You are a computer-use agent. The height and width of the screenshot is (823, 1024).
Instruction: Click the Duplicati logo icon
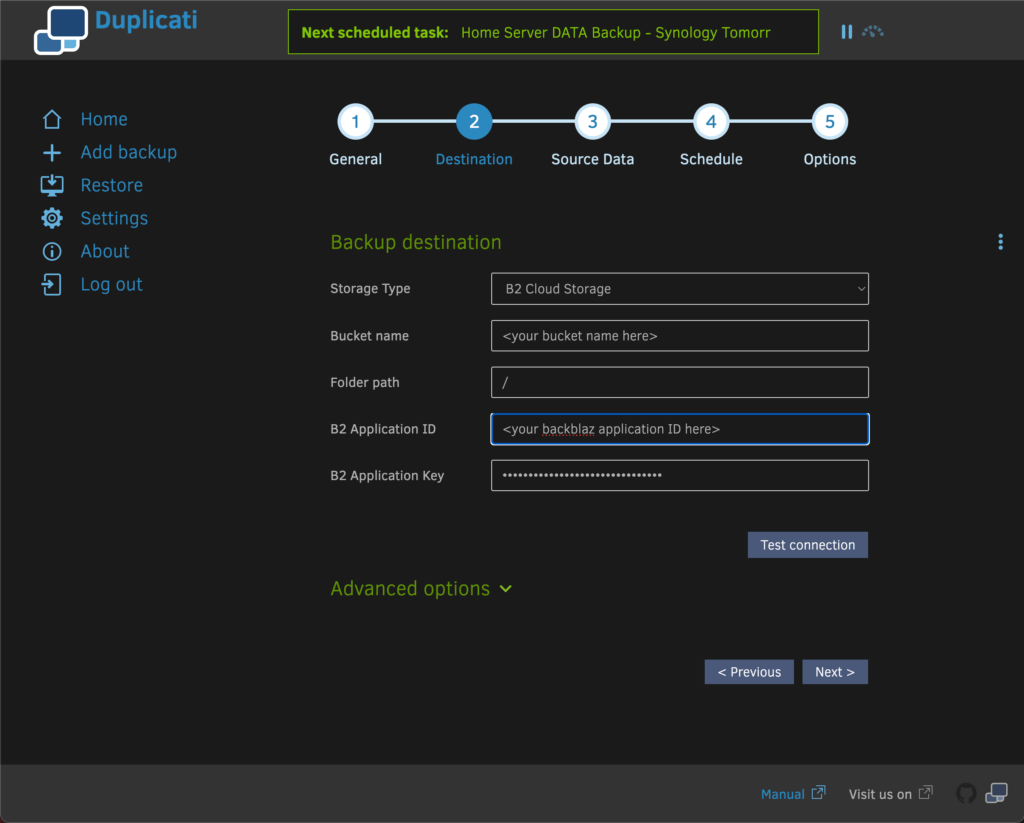[x=61, y=30]
